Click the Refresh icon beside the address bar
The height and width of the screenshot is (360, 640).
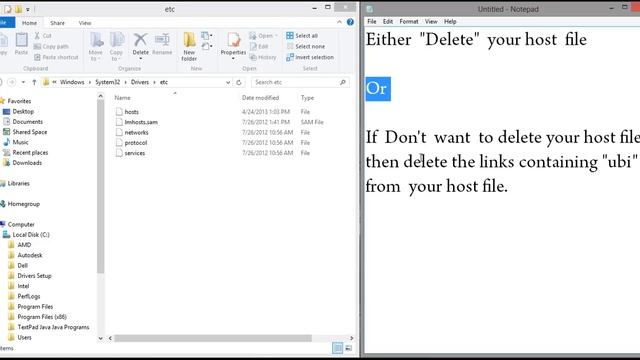[x=239, y=82]
